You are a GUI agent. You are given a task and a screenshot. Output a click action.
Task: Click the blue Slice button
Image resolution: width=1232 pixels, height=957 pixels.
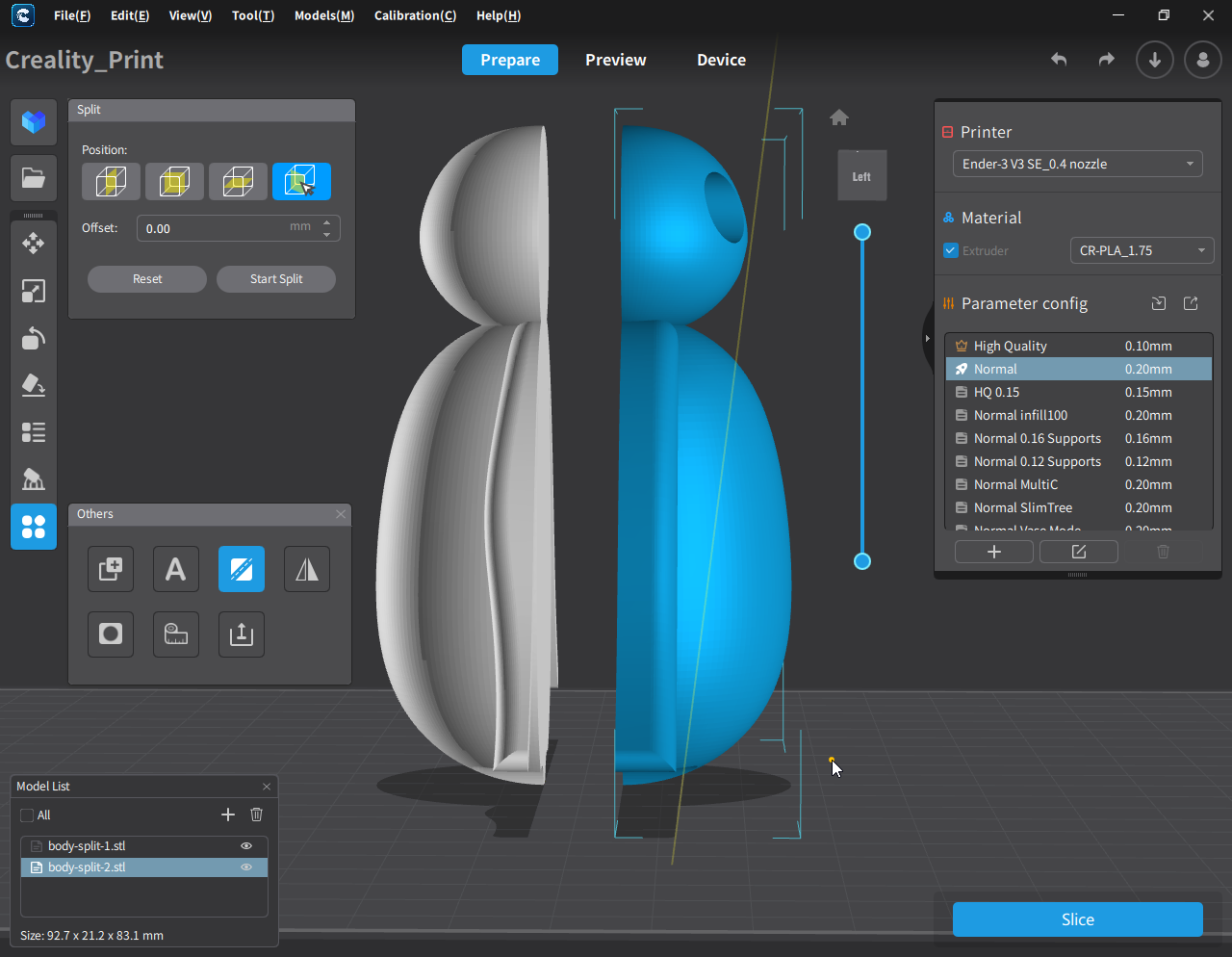[1078, 919]
